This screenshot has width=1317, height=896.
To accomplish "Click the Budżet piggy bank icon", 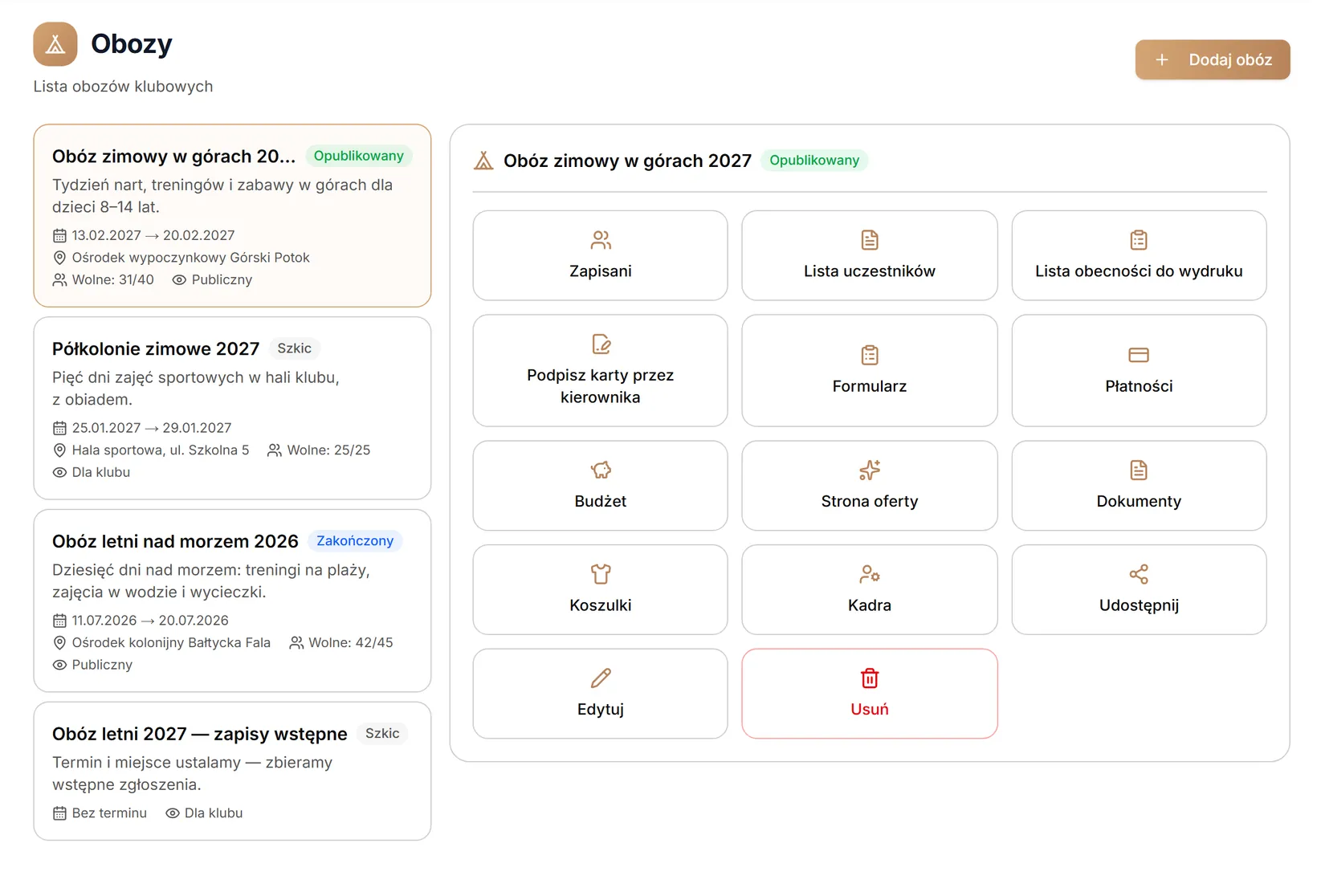I will (x=601, y=470).
